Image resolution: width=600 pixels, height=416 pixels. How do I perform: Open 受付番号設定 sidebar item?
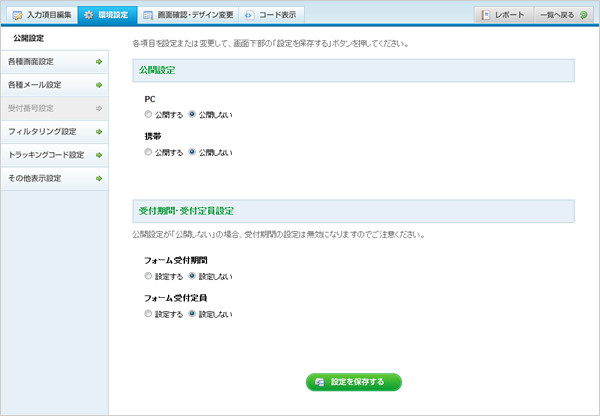54,108
